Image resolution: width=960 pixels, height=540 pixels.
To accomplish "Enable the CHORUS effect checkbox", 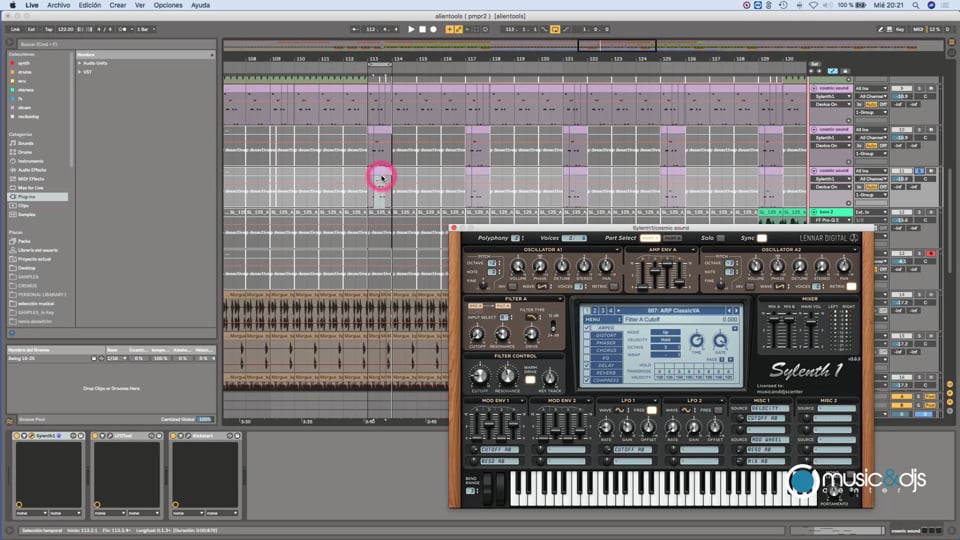I will [x=588, y=350].
